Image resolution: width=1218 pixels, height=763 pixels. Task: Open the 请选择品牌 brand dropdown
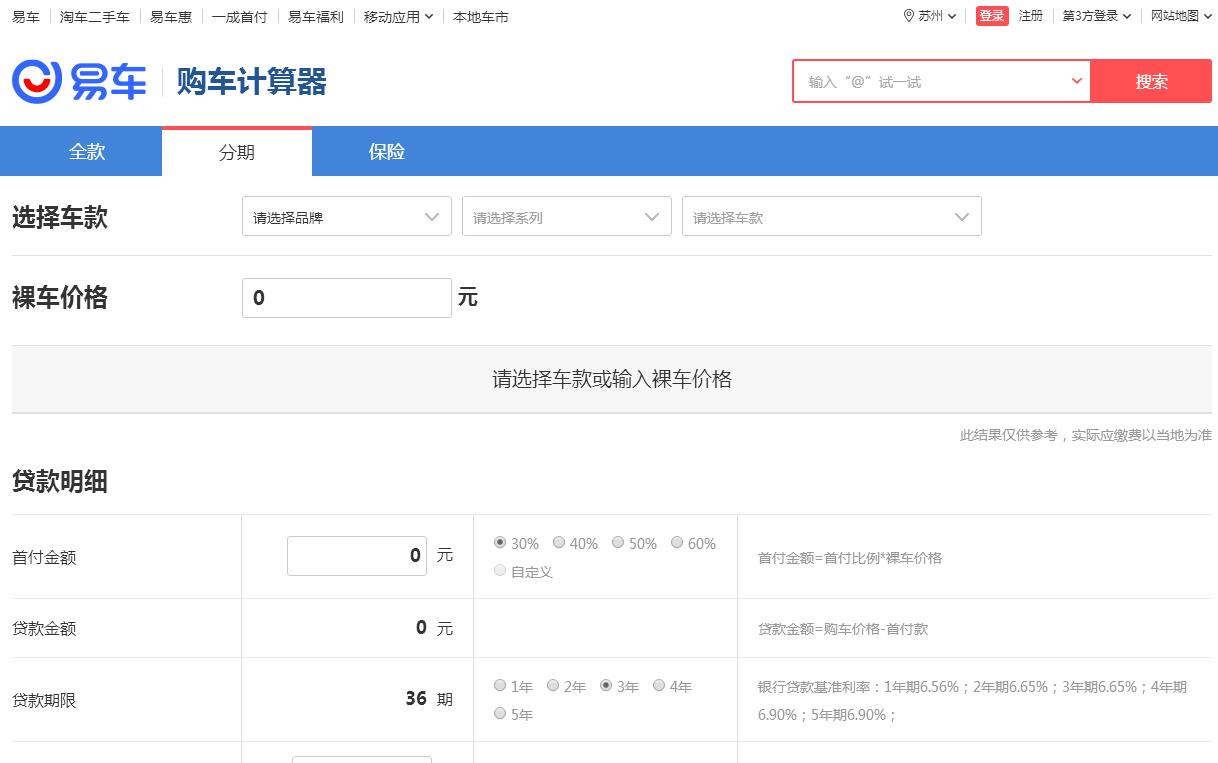(x=346, y=217)
